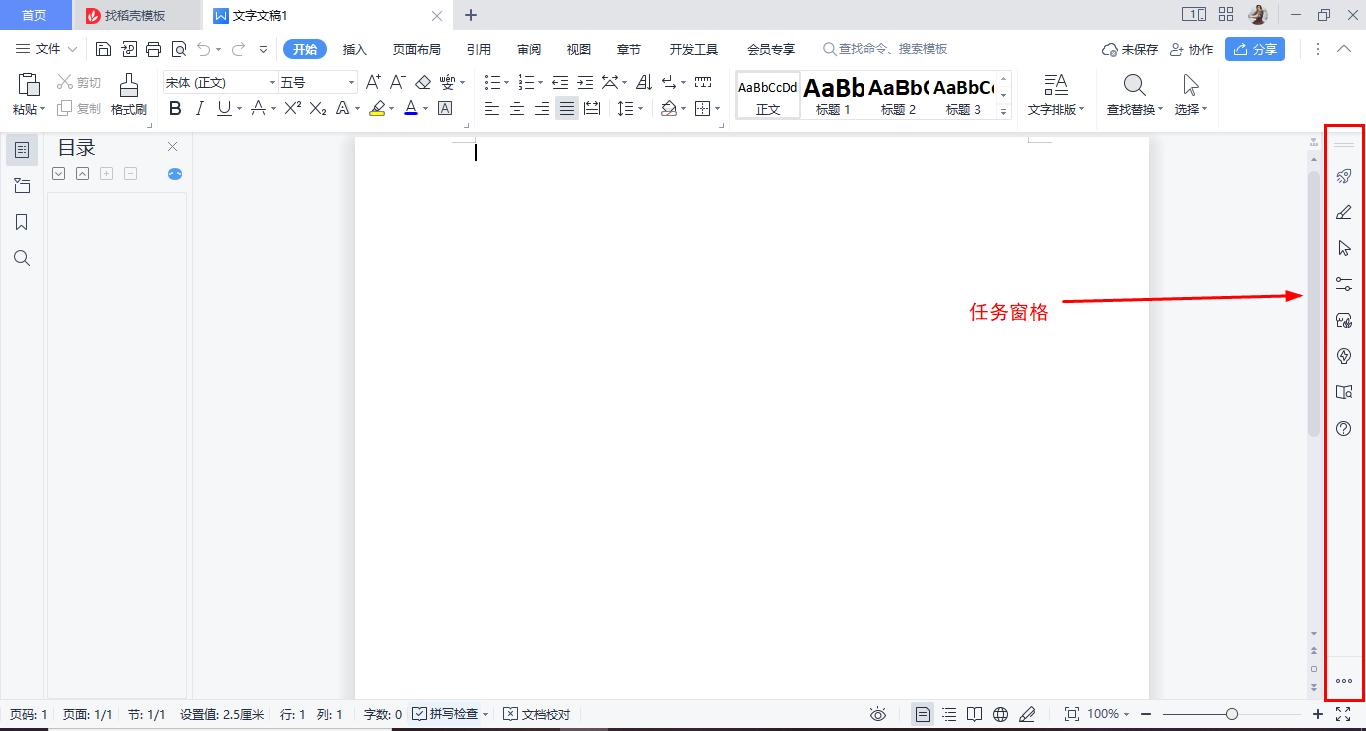This screenshot has height=731, width=1366.
Task: Open the 页面布局 ribbon tab
Action: 417,48
